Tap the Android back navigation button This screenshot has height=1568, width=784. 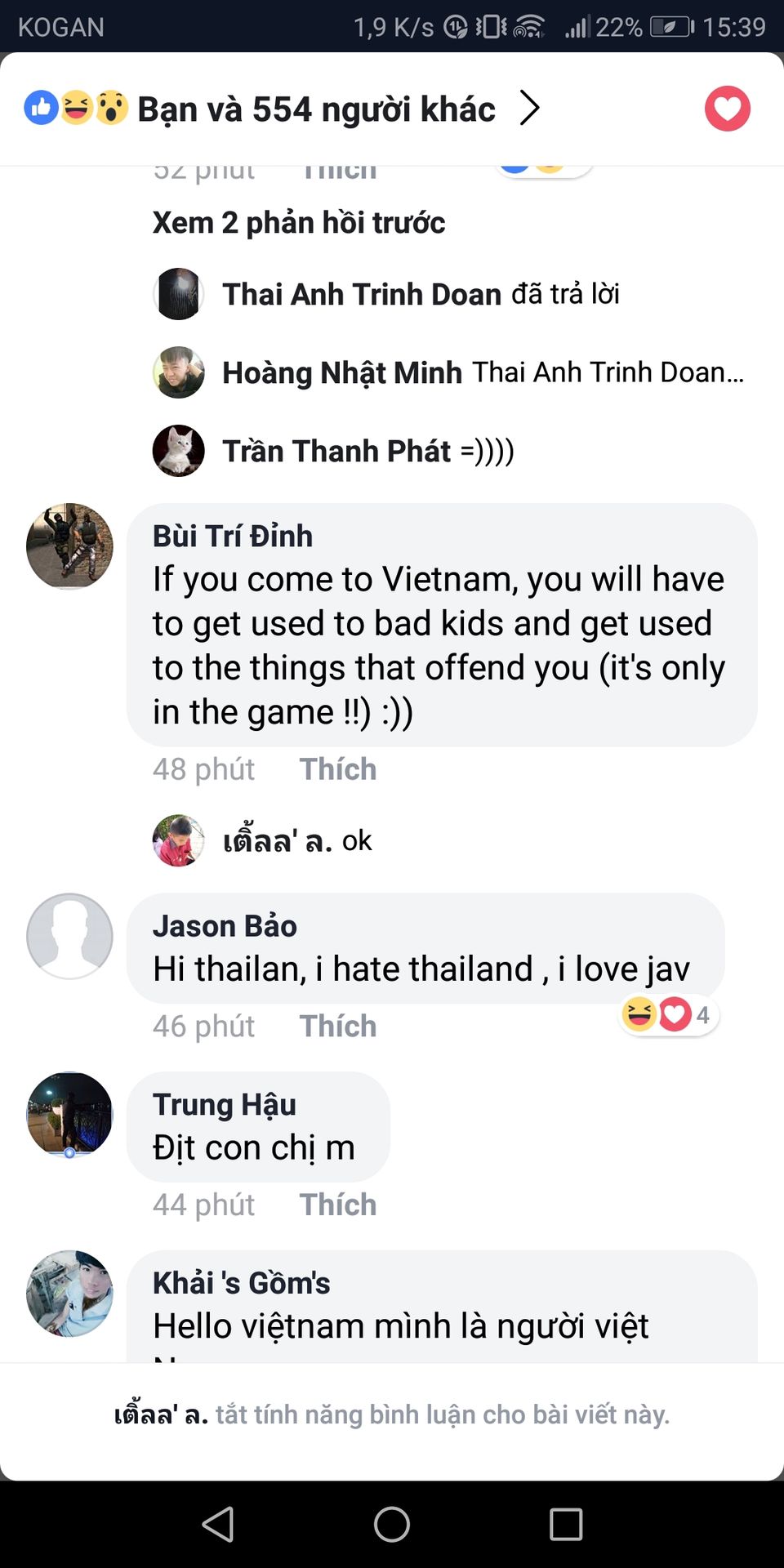pyautogui.click(x=218, y=1524)
